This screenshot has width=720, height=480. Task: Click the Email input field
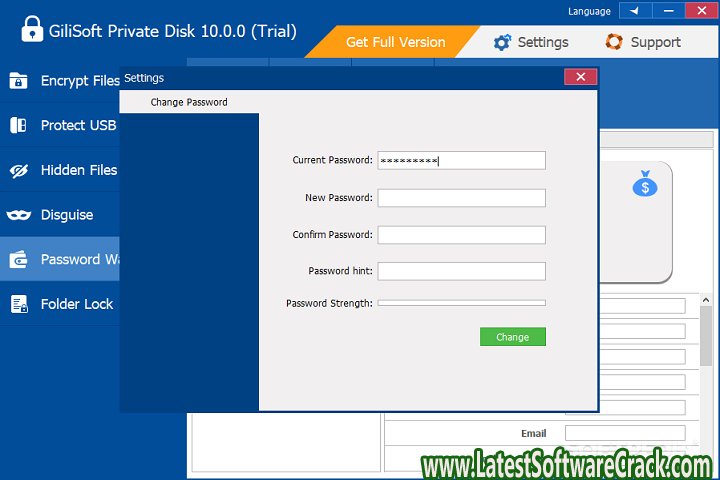625,433
